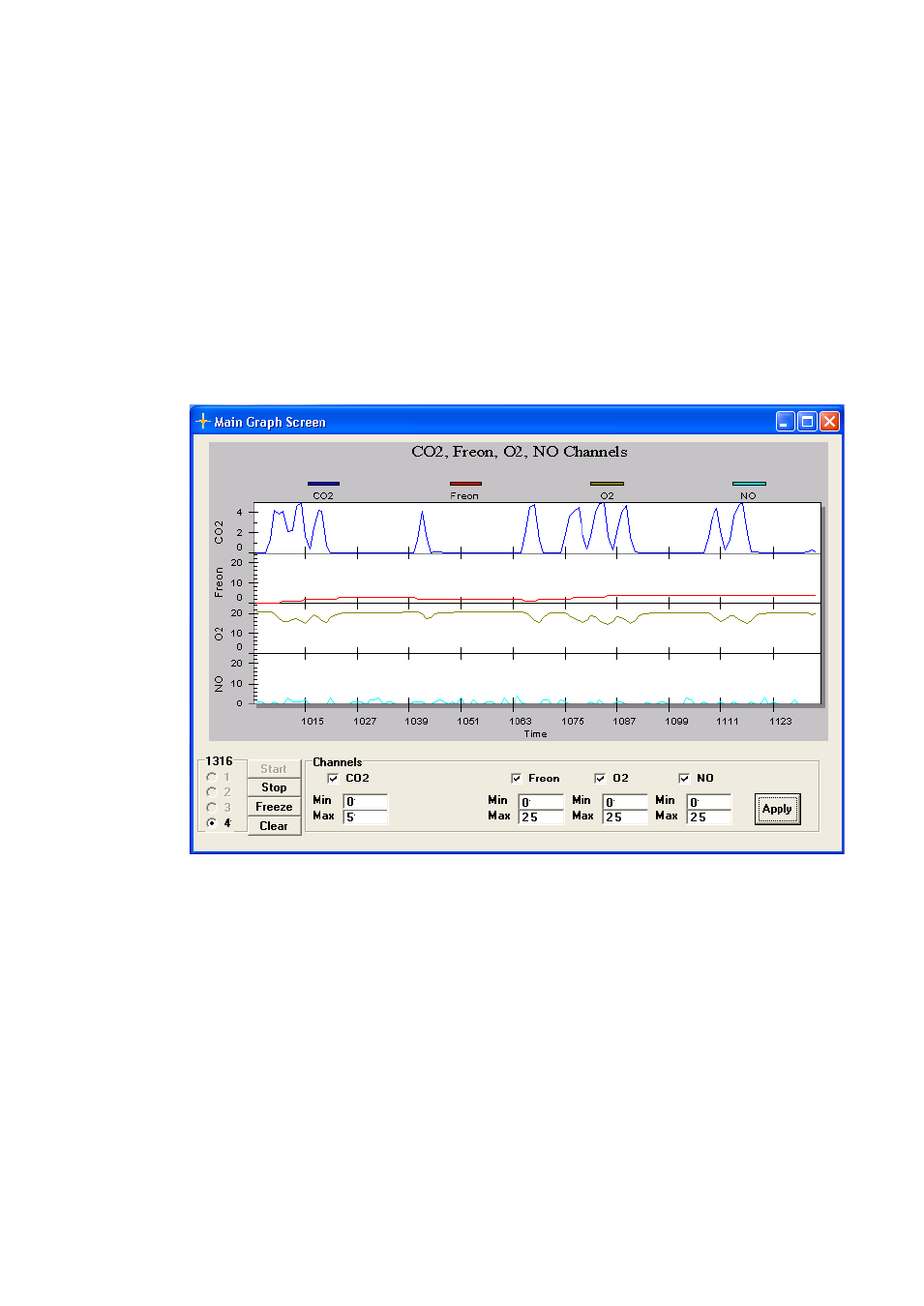Select radio button 1

coord(212,777)
